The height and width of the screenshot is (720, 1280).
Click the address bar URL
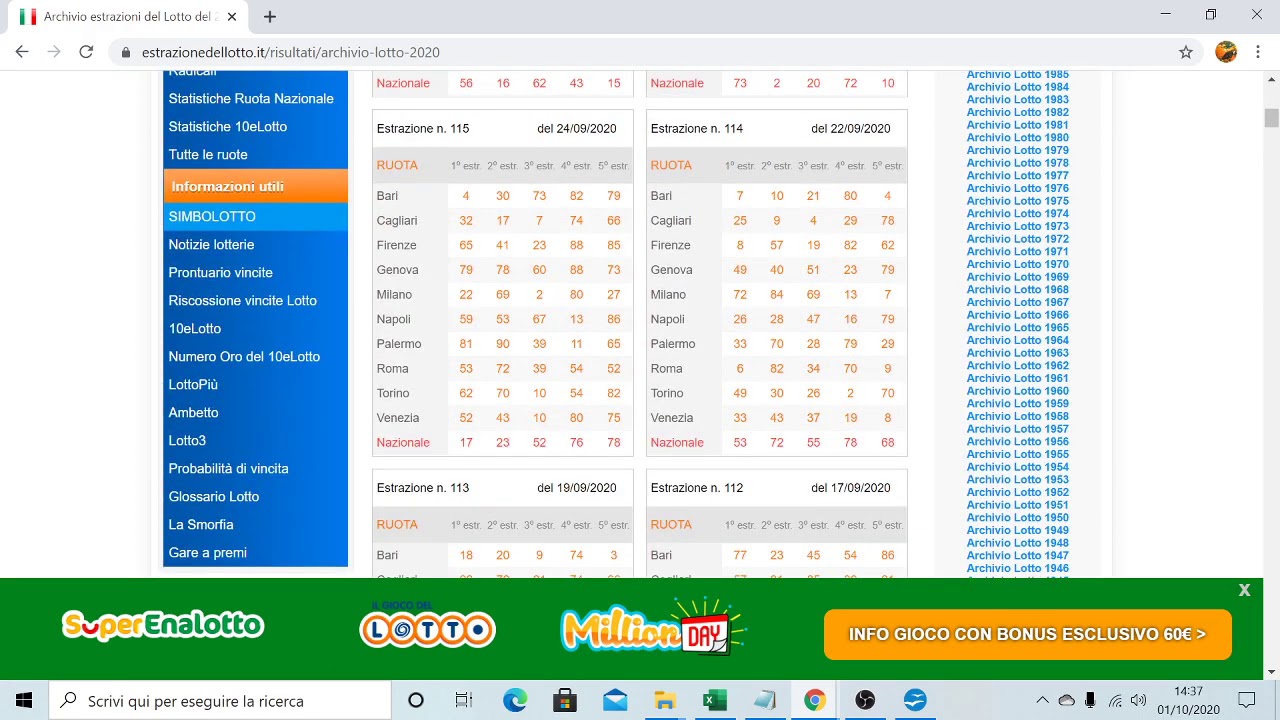[290, 52]
